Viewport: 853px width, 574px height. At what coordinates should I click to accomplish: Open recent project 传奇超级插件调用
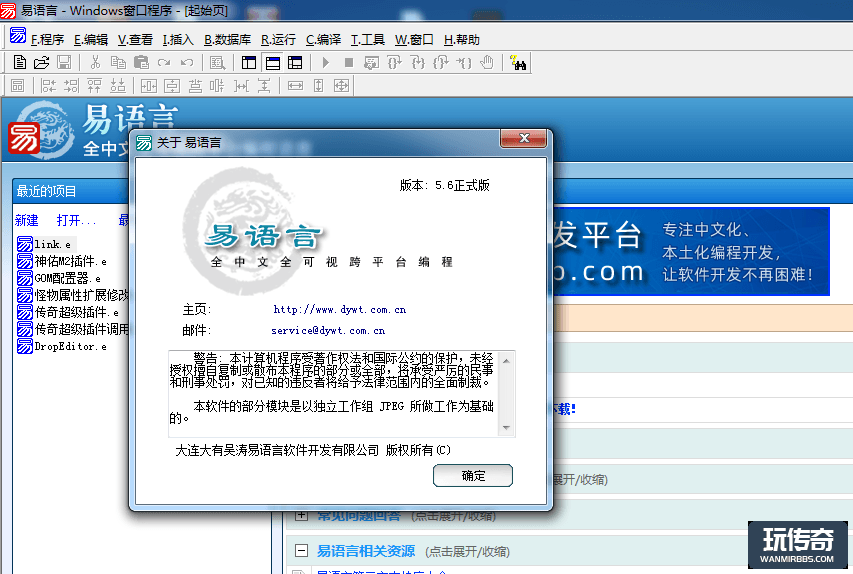[x=73, y=329]
